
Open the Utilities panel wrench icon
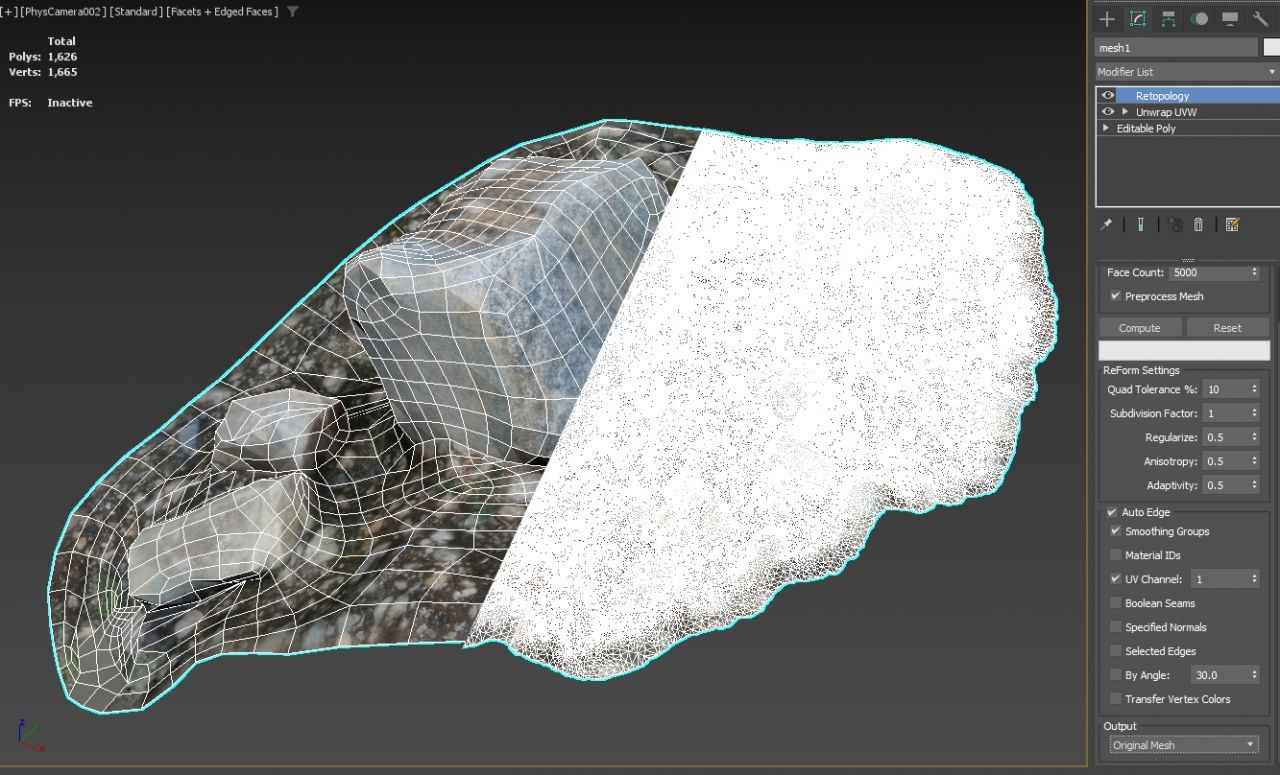1260,19
